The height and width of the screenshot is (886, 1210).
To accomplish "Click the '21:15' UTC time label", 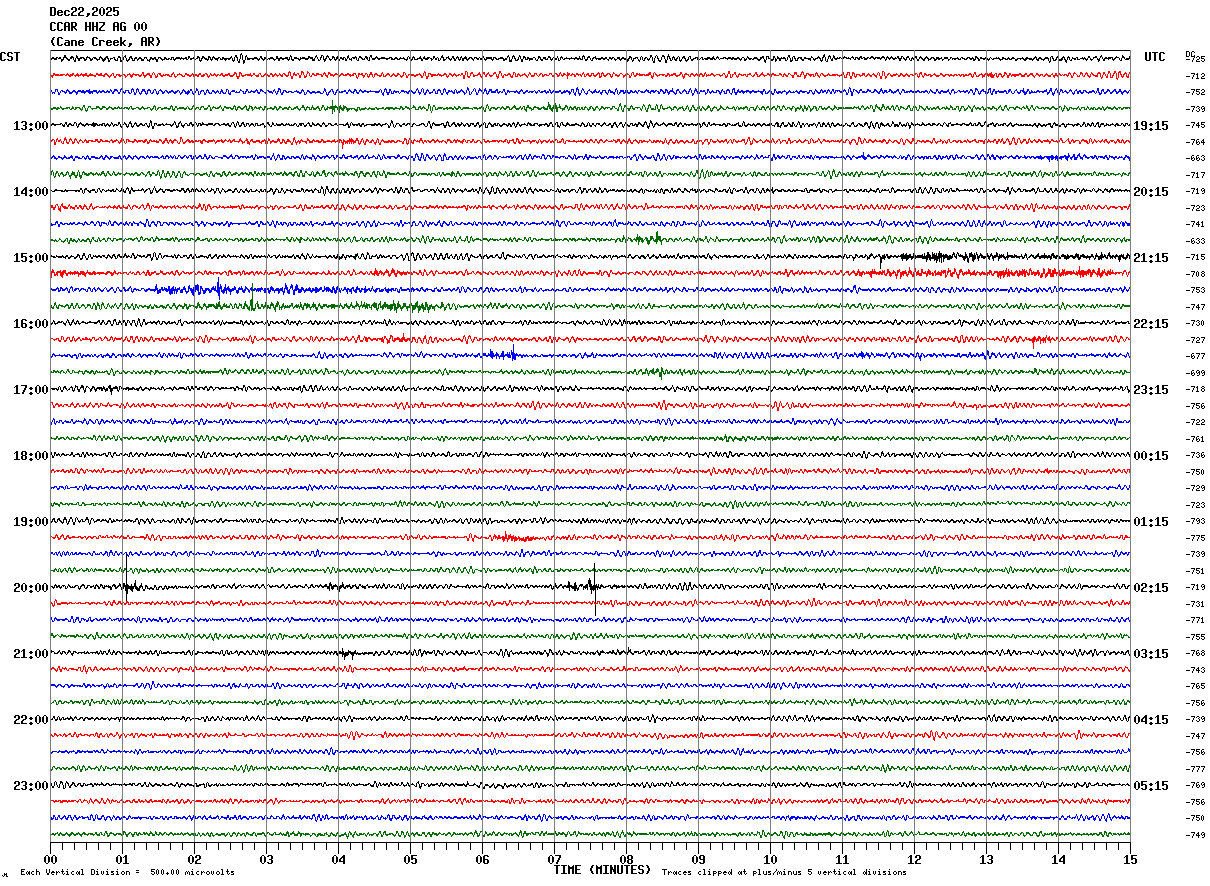I will click(x=1151, y=258).
